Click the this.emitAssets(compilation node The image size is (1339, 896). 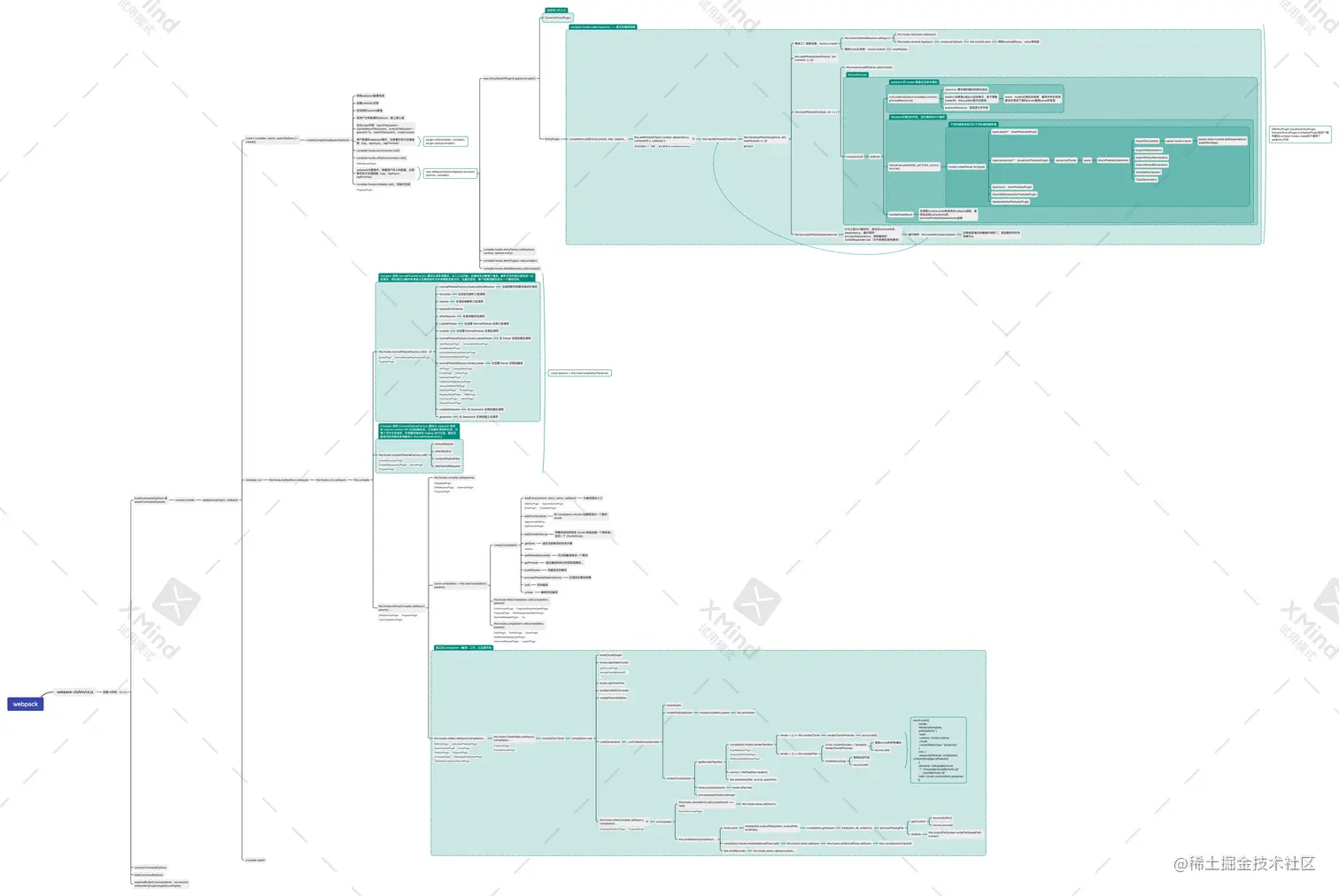point(697,838)
